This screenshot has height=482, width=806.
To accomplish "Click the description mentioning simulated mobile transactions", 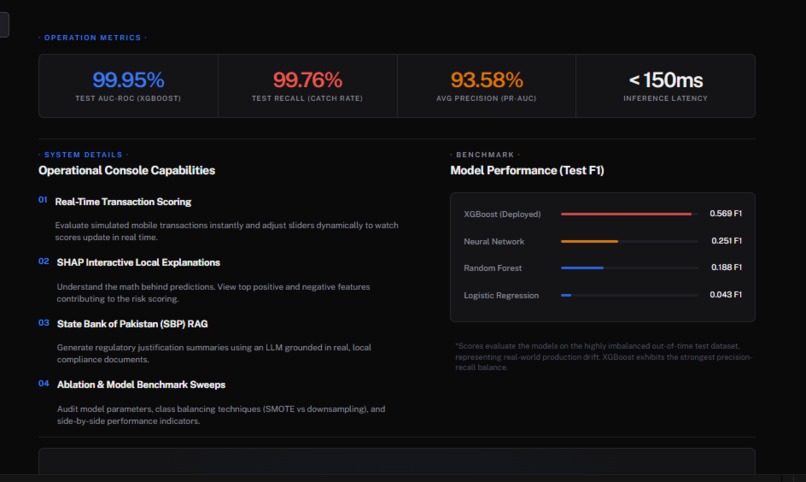I will pyautogui.click(x=227, y=231).
